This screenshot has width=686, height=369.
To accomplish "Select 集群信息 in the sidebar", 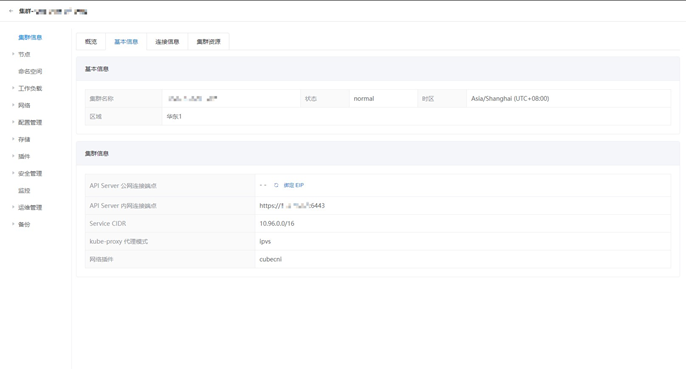I will point(30,37).
